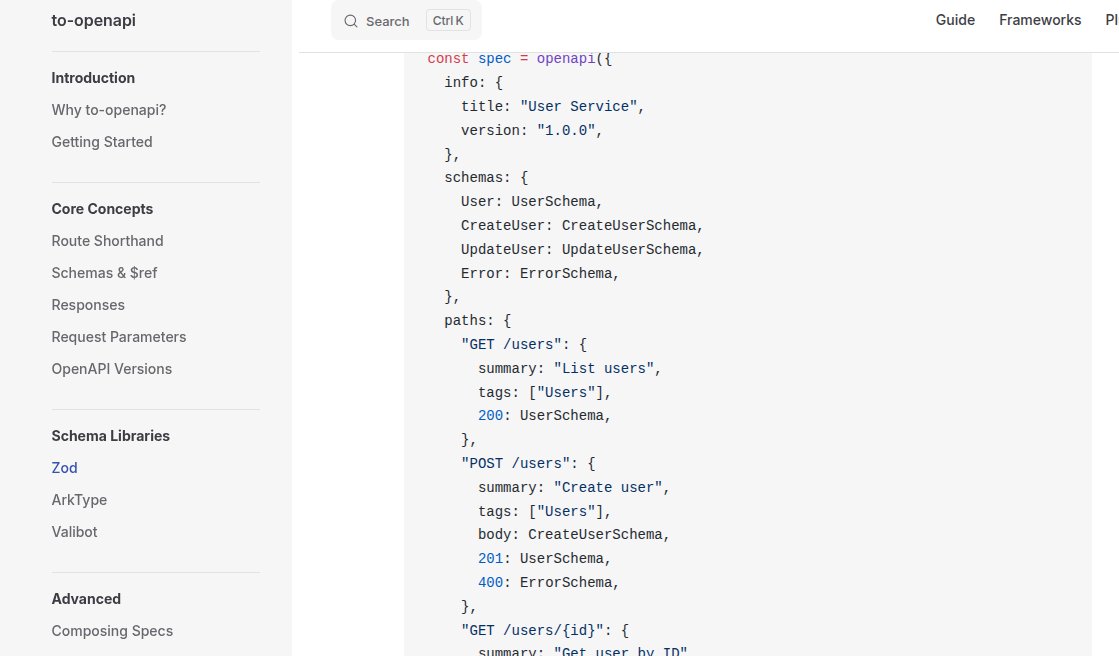Screen dimensions: 1119x656
Task: Click 'Error: ErrorSchema,' code line
Action: (x=540, y=273)
